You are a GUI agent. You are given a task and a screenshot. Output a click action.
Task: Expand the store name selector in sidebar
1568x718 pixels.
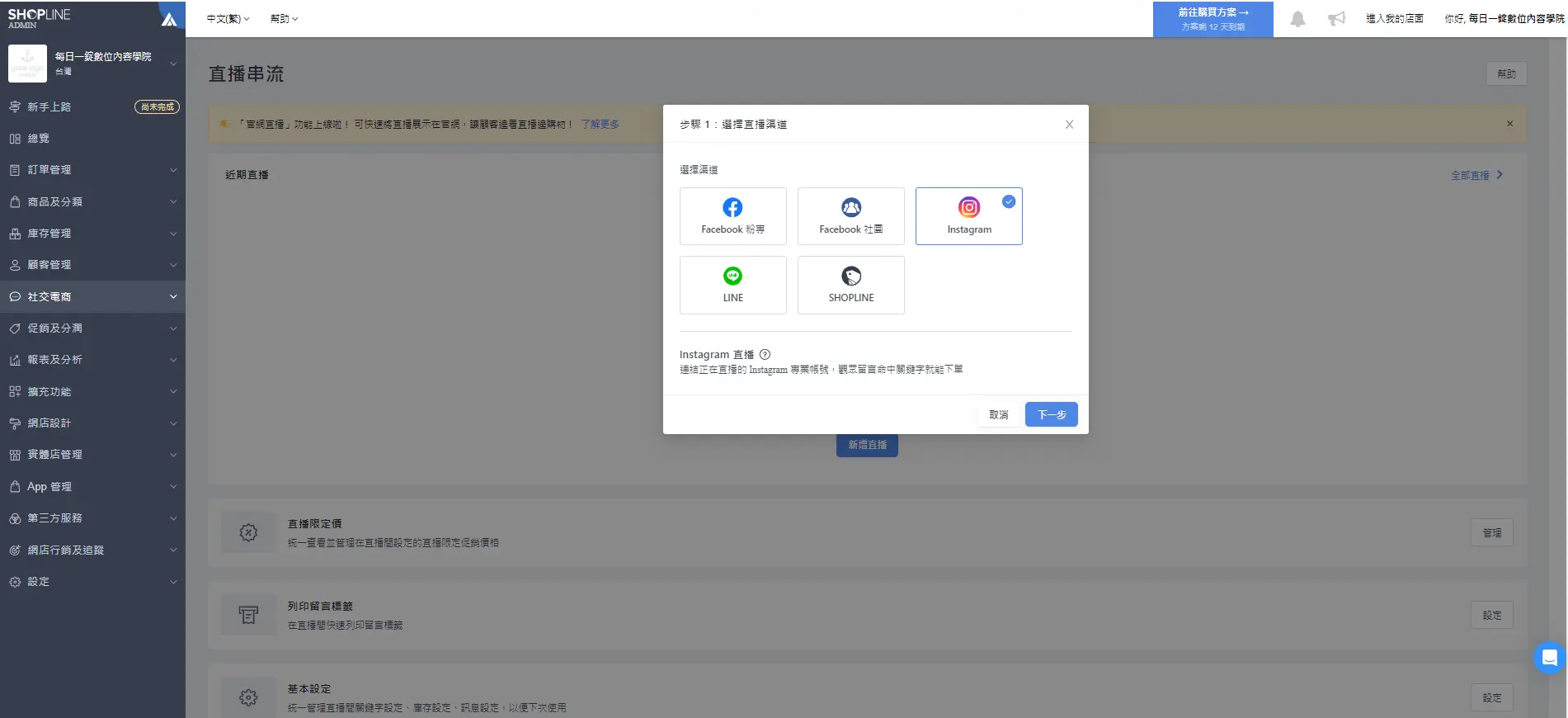tap(92, 64)
